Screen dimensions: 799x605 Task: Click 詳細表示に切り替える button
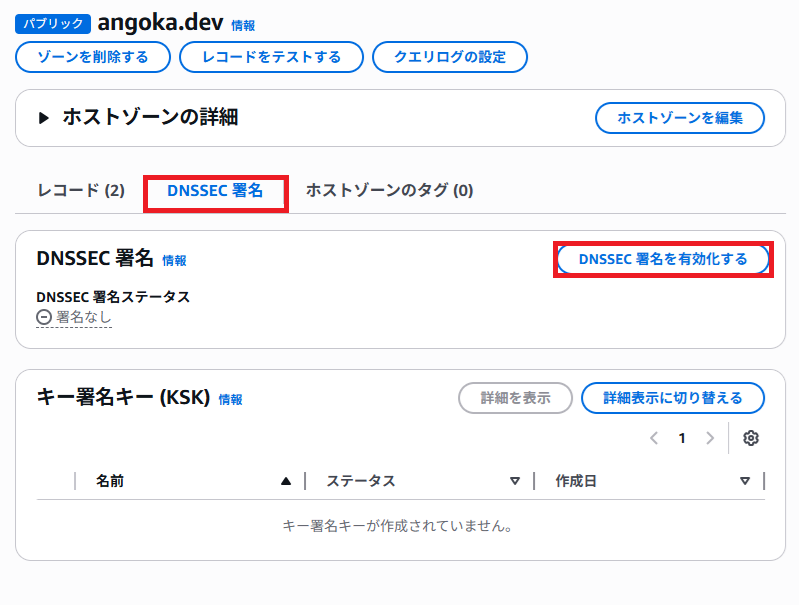pos(673,398)
